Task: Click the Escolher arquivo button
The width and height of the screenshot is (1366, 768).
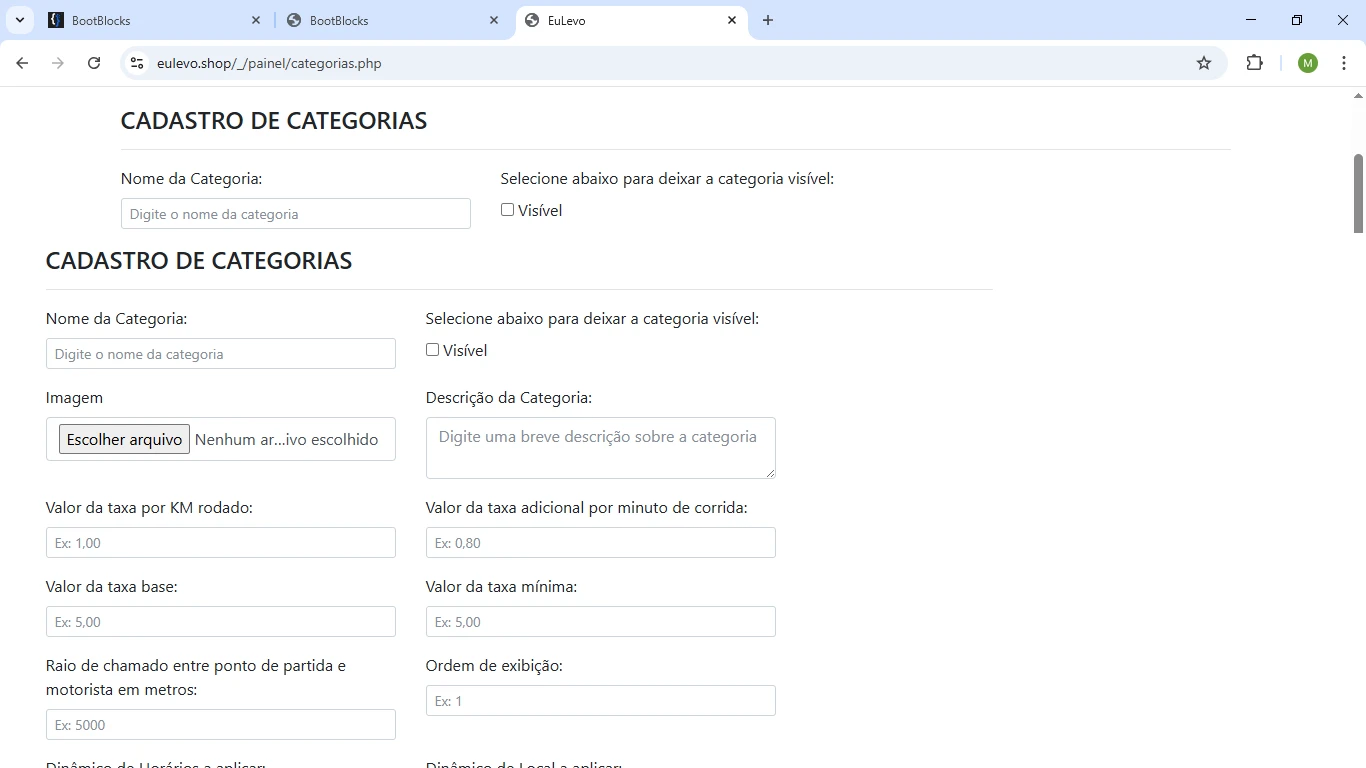Action: click(x=124, y=439)
